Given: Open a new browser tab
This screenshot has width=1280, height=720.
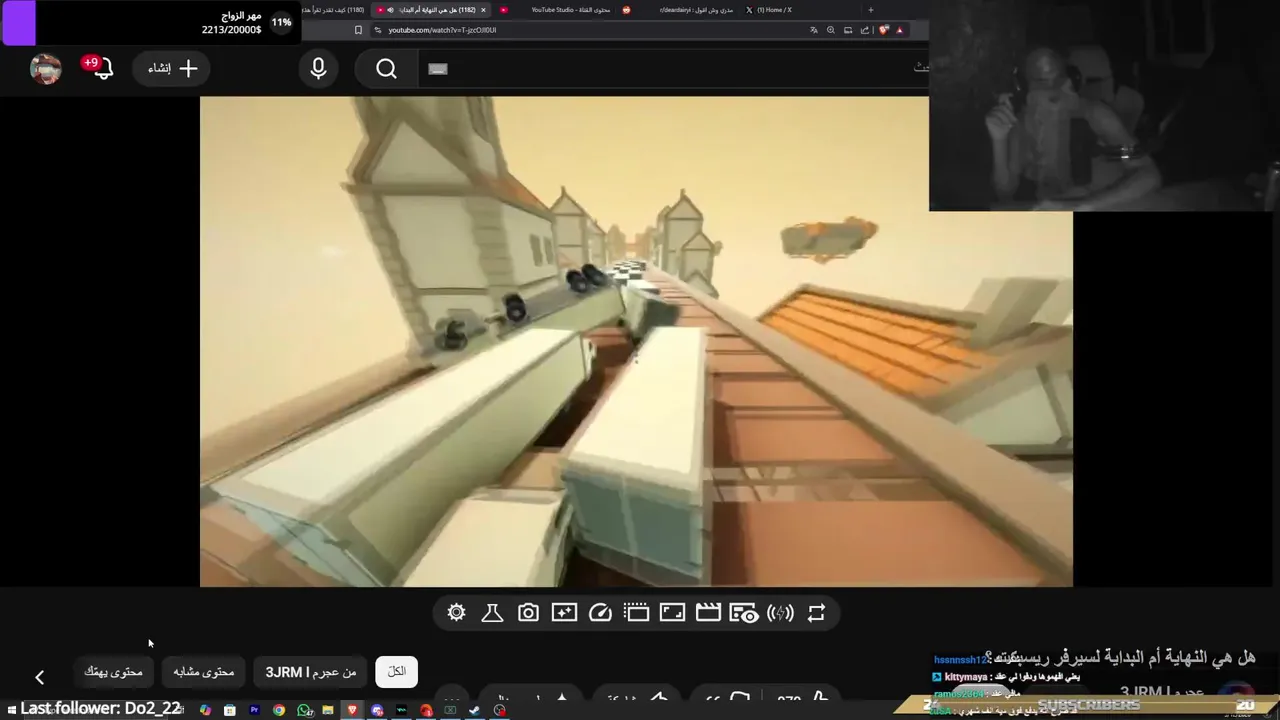Looking at the screenshot, I should pyautogui.click(x=871, y=10).
